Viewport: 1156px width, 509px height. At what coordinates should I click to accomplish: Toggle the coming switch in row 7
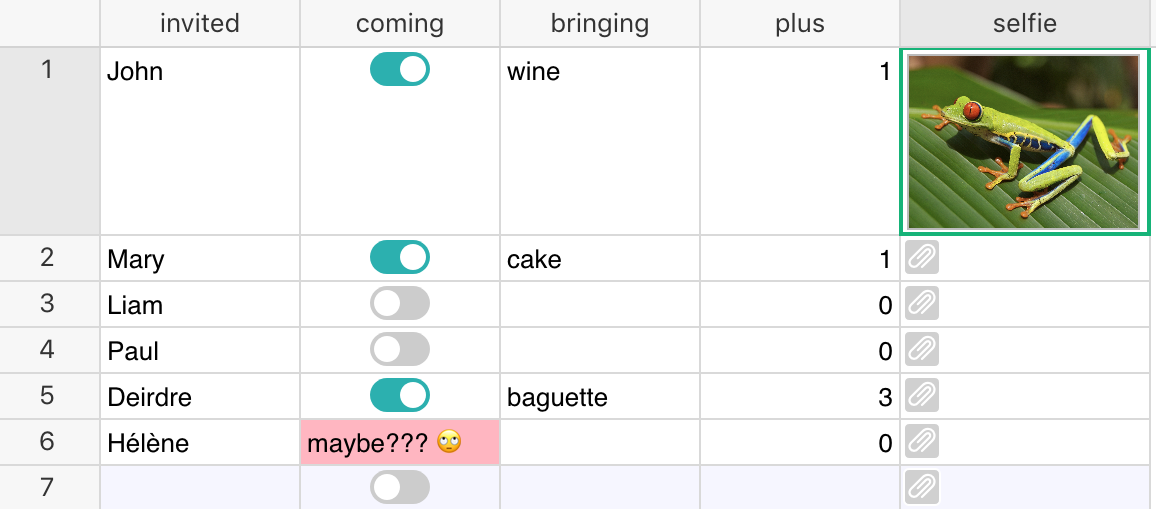tap(399, 487)
